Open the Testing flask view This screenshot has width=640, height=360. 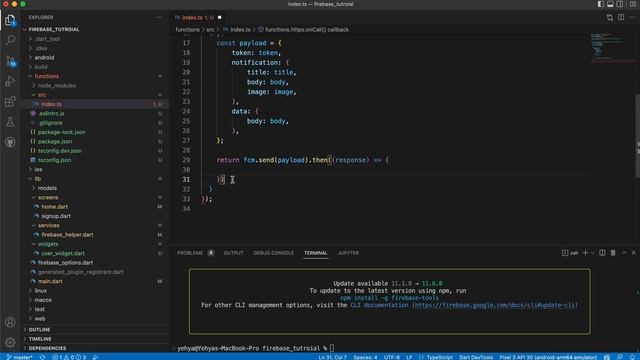[10, 122]
